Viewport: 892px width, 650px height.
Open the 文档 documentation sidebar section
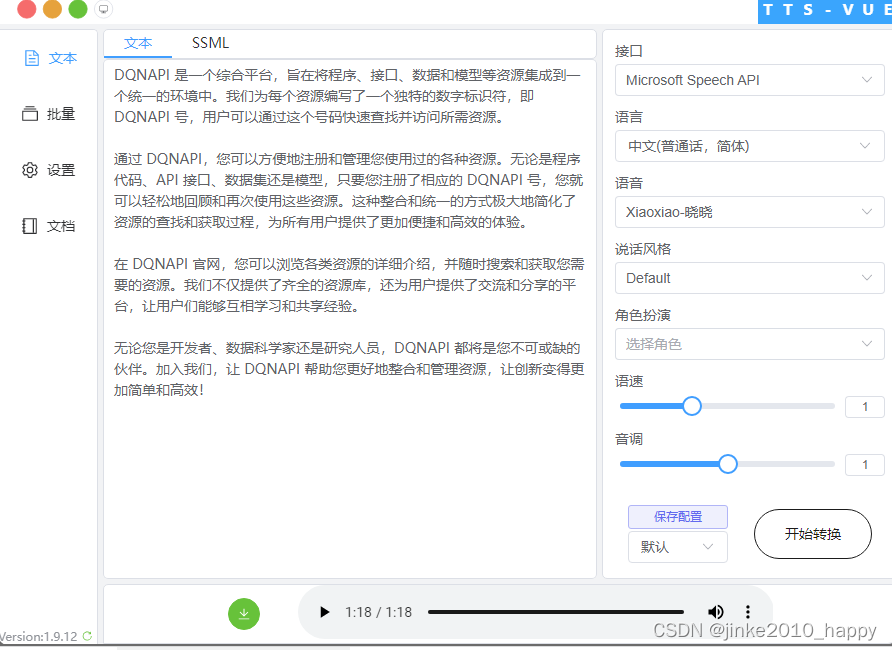pos(49,226)
